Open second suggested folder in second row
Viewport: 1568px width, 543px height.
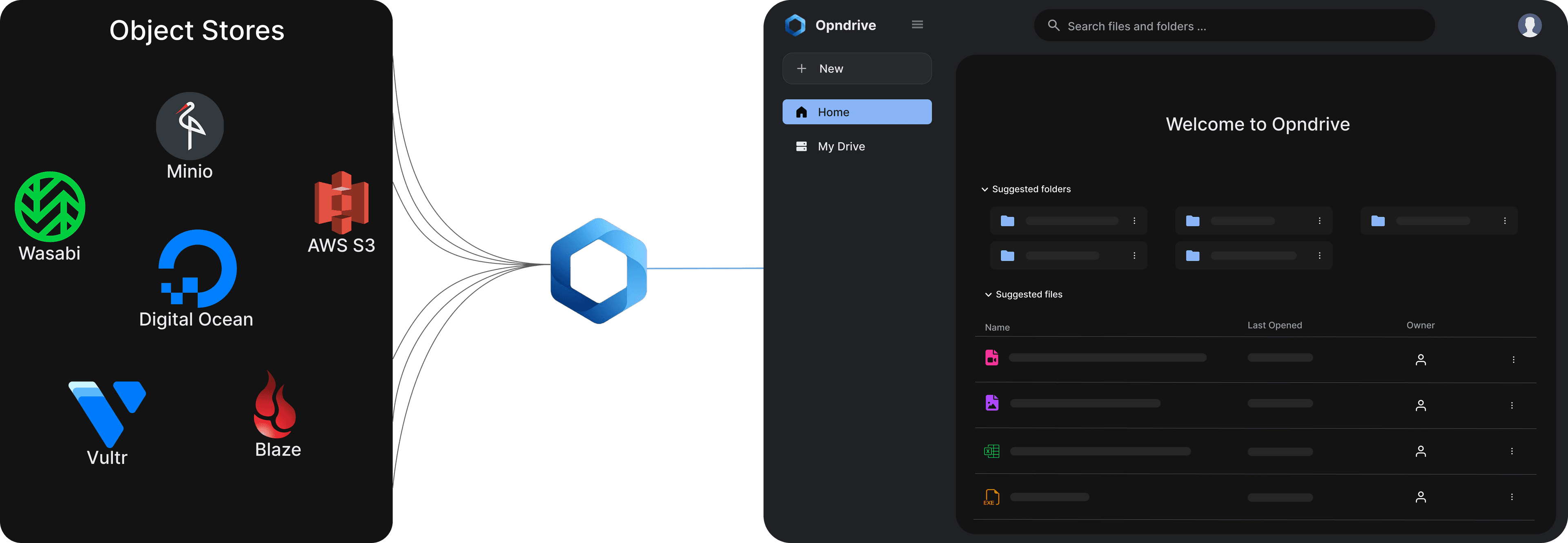click(x=1253, y=256)
